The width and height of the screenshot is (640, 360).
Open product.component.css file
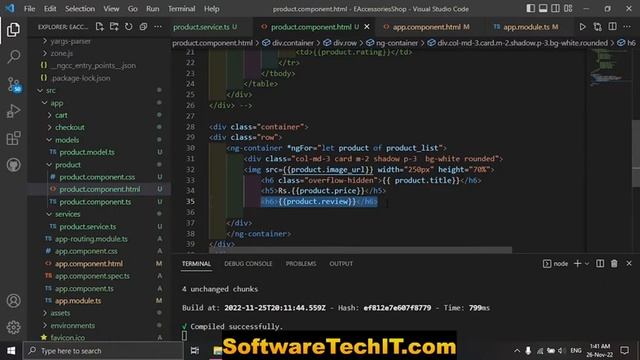(97, 177)
